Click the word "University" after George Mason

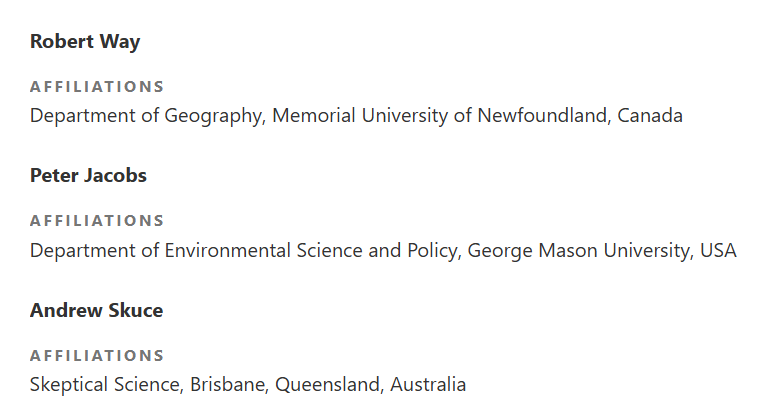coord(639,250)
